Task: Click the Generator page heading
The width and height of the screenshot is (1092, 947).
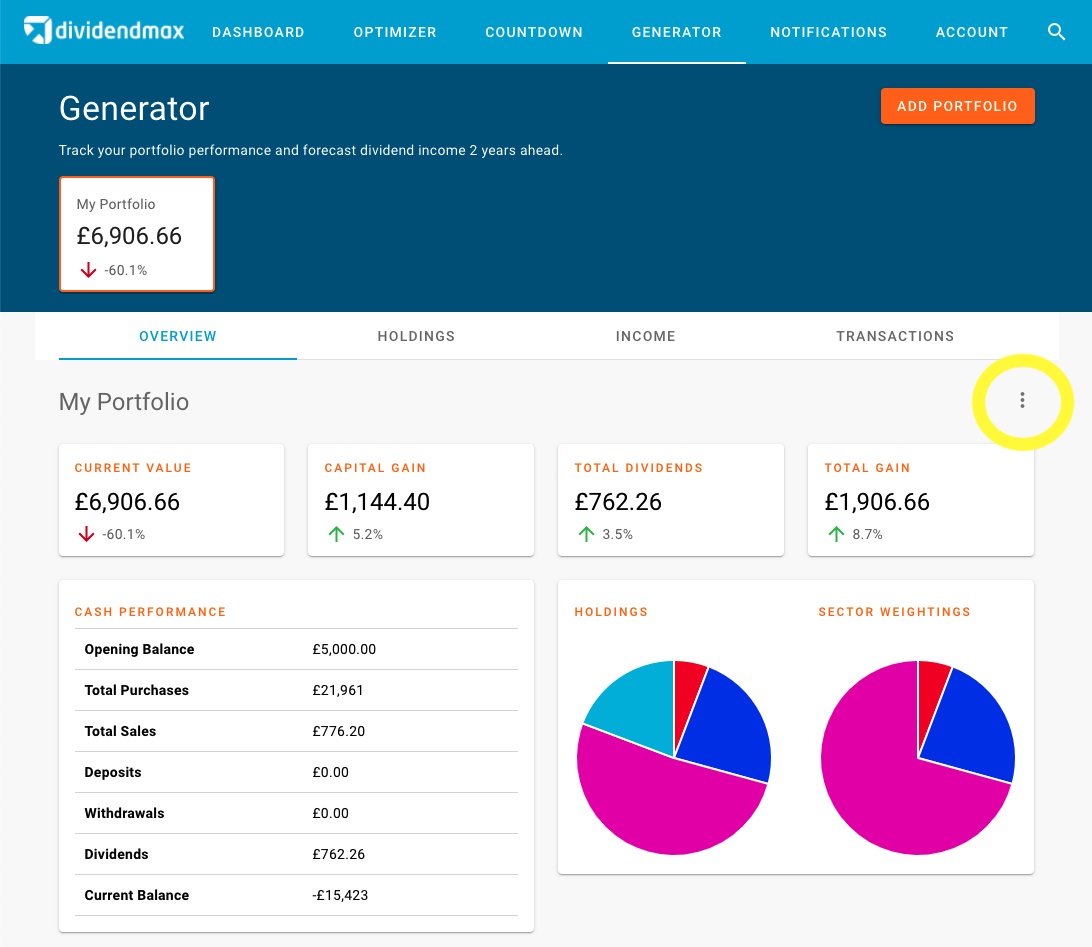Action: pos(134,109)
